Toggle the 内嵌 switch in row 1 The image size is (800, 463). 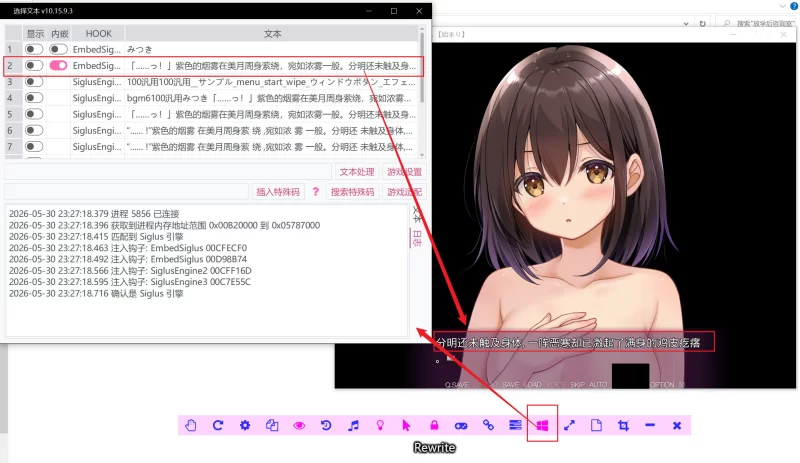[58, 49]
